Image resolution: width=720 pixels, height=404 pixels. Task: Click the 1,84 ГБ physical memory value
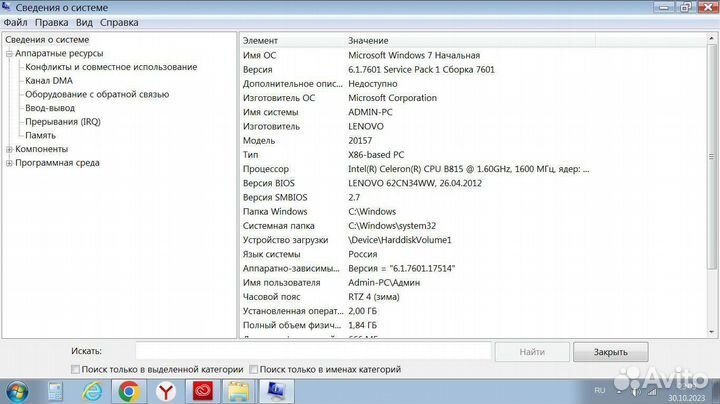(x=362, y=325)
